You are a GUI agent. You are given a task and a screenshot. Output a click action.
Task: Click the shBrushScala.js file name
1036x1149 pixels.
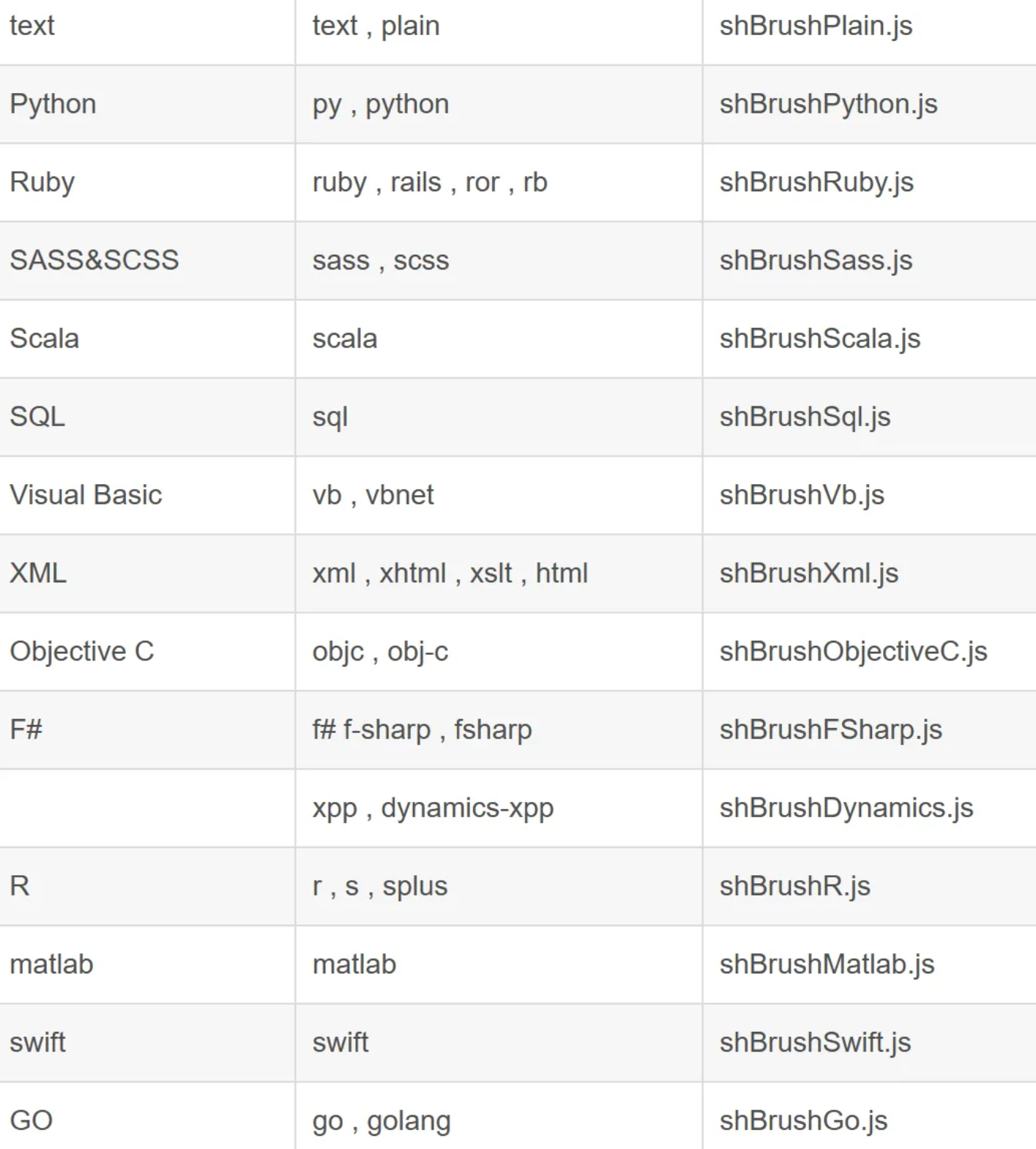(820, 339)
